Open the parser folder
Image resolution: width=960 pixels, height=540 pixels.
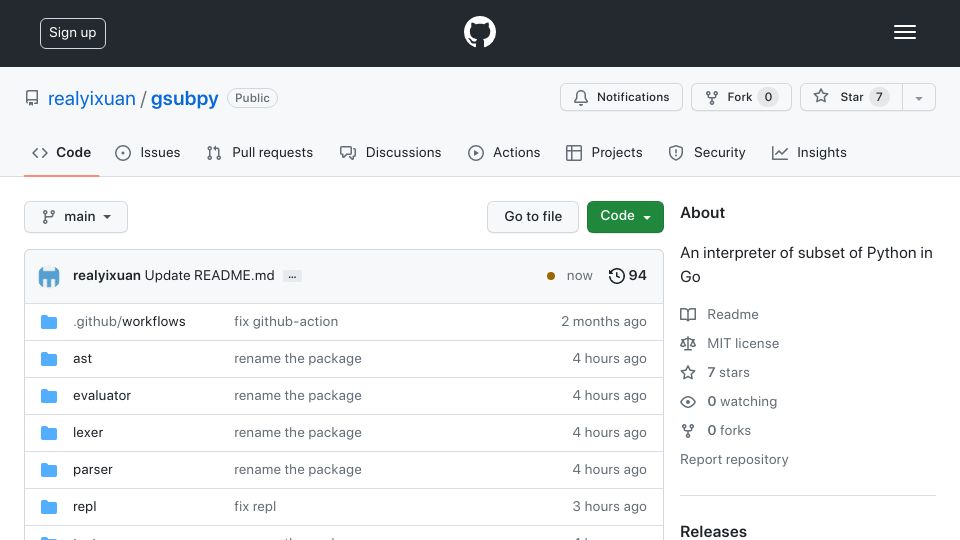click(x=92, y=470)
